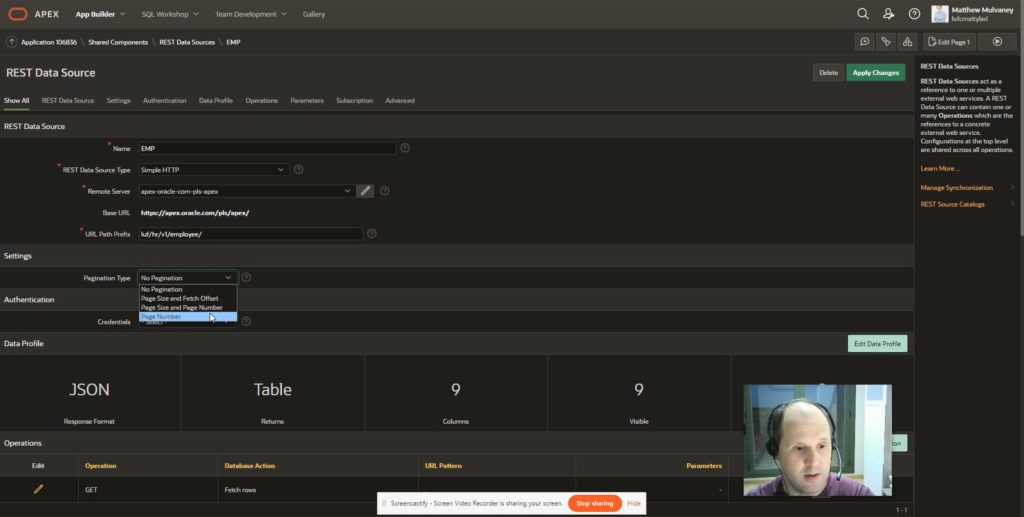The image size is (1024, 517).
Task: Click into the URL Path Prefix field
Action: click(x=250, y=234)
